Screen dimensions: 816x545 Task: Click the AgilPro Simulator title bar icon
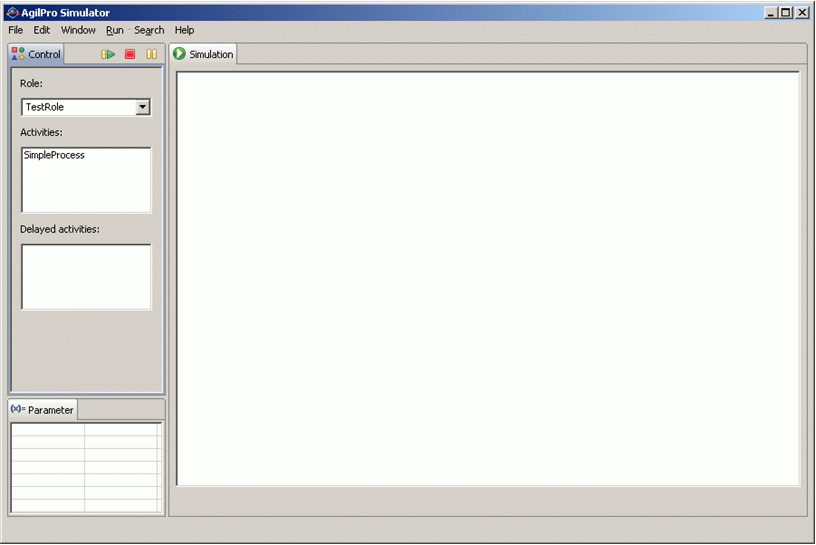coord(12,12)
